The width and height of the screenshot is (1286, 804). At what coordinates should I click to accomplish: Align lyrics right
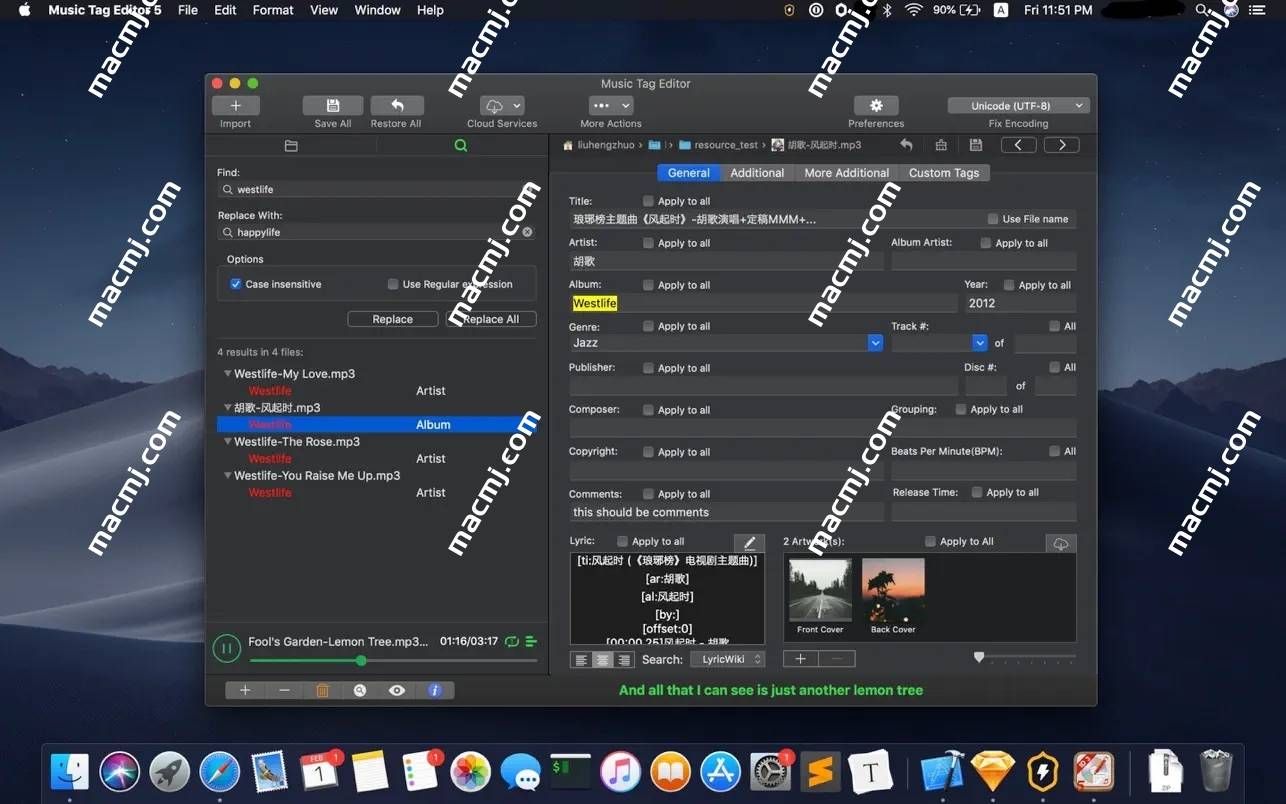(x=624, y=660)
